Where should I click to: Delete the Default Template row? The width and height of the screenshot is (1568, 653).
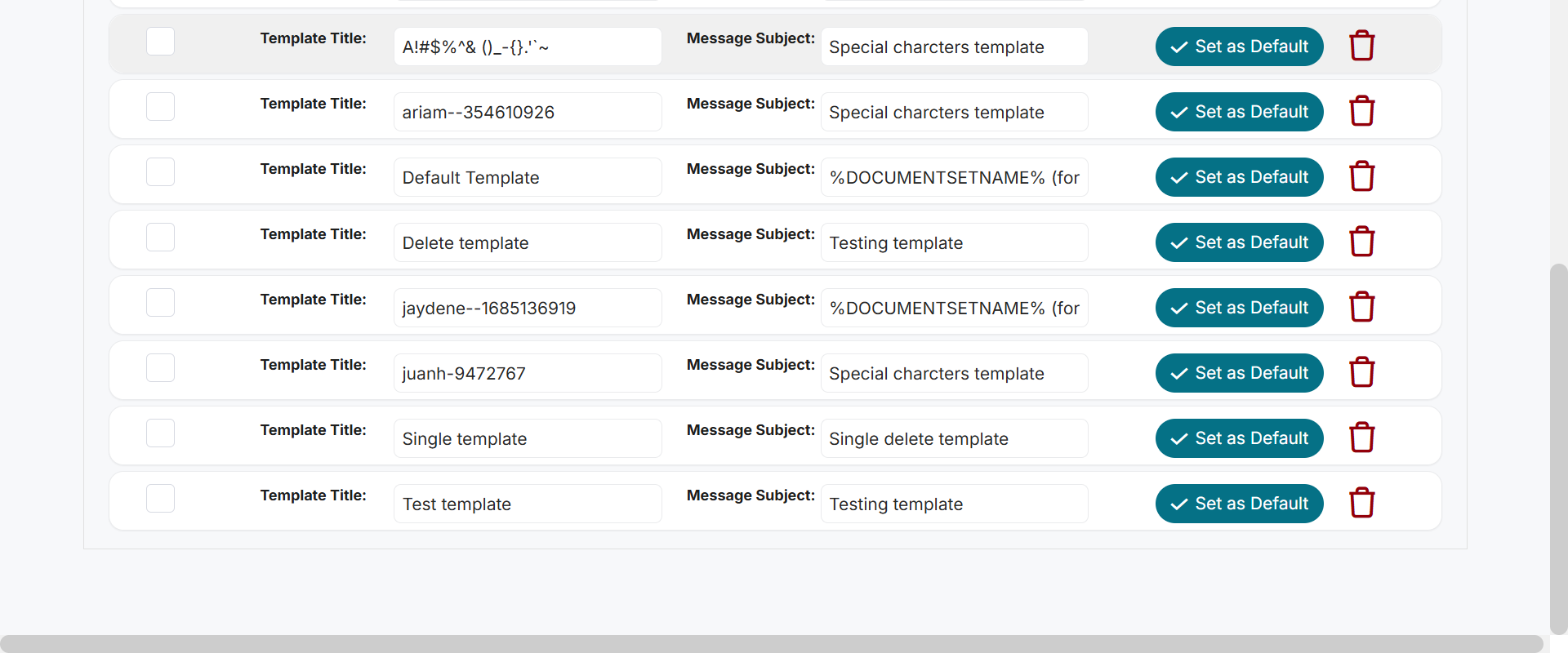[x=1361, y=176]
